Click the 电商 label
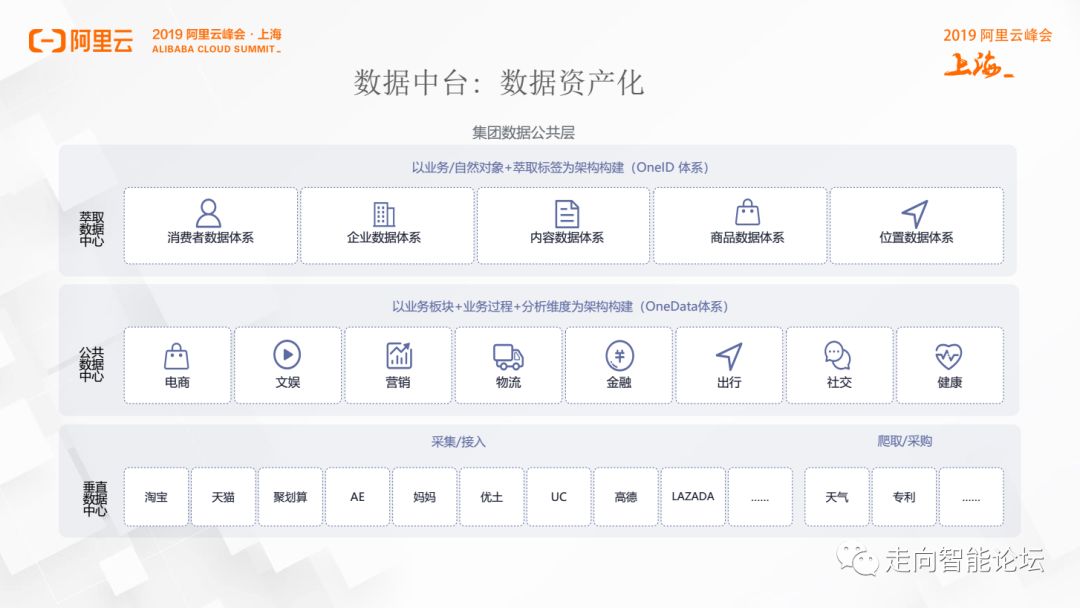1080x608 pixels. click(177, 382)
